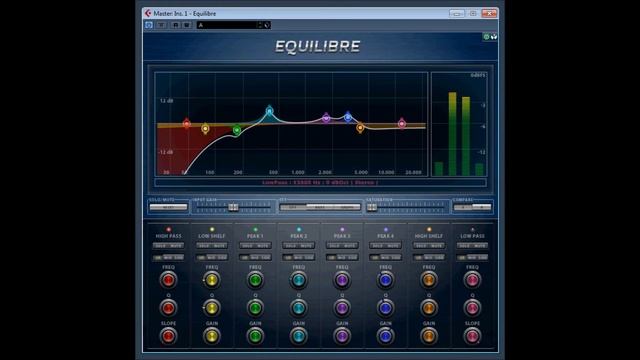Click the green Peak 1 GAIN knob
Image resolution: width=640 pixels, height=360 pixels.
coord(255,336)
